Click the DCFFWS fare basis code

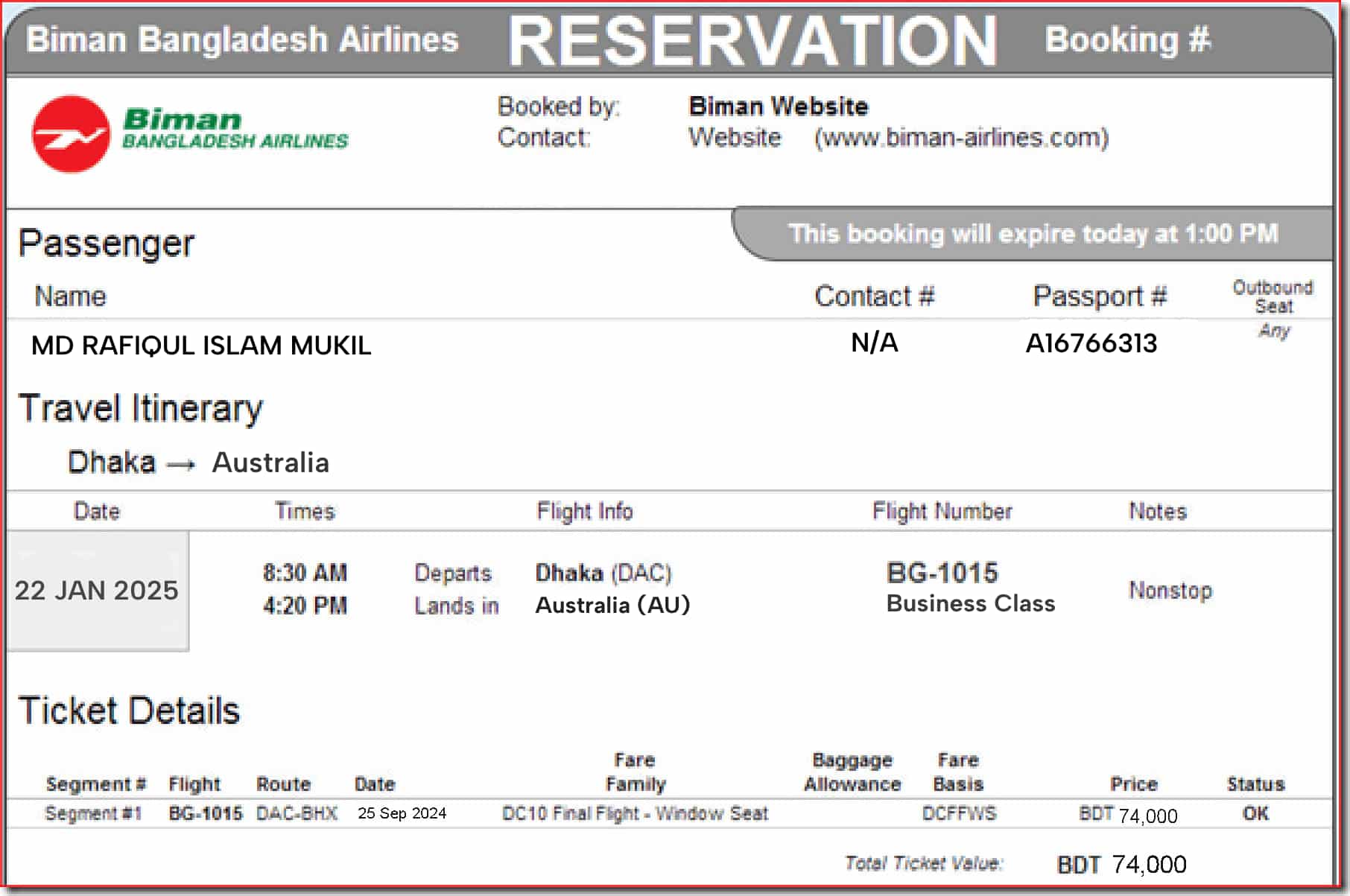[x=959, y=813]
